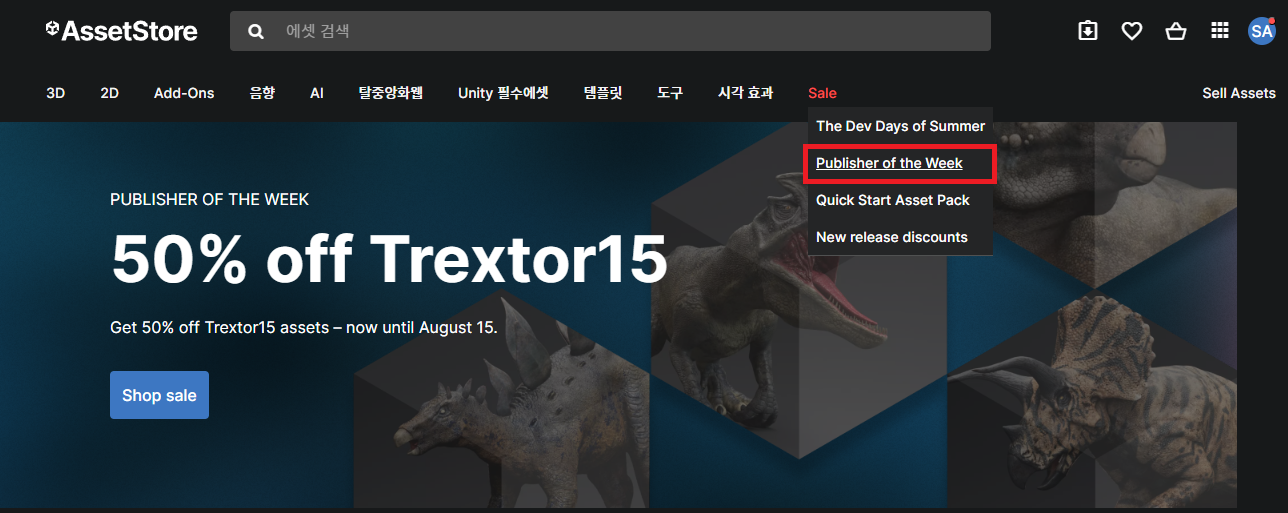Open the Unity 필수에셋 menu
Screen dimensions: 1288x513
(x=504, y=93)
